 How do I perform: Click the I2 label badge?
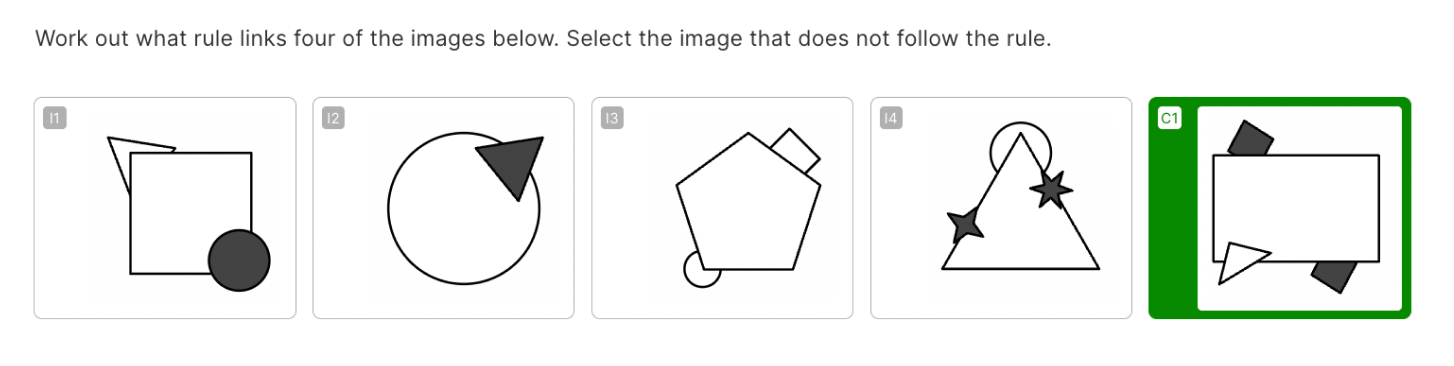click(334, 119)
